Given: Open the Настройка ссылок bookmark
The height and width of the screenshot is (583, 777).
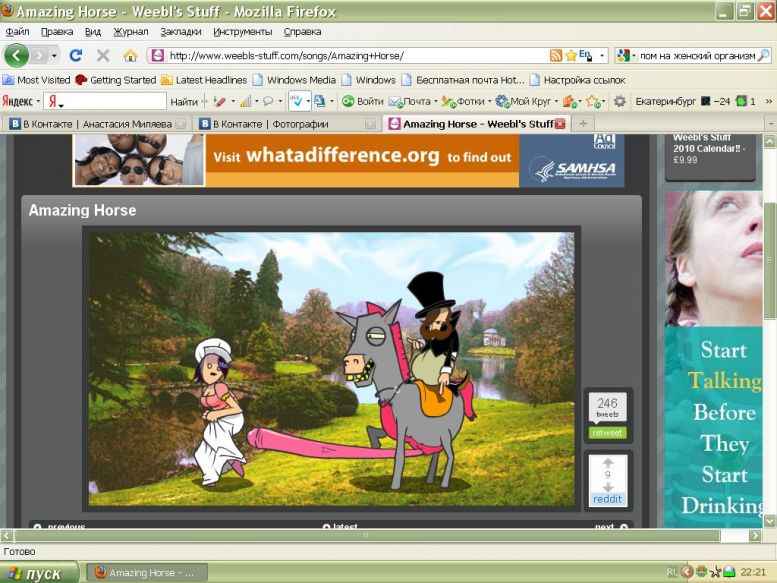Looking at the screenshot, I should (x=578, y=80).
